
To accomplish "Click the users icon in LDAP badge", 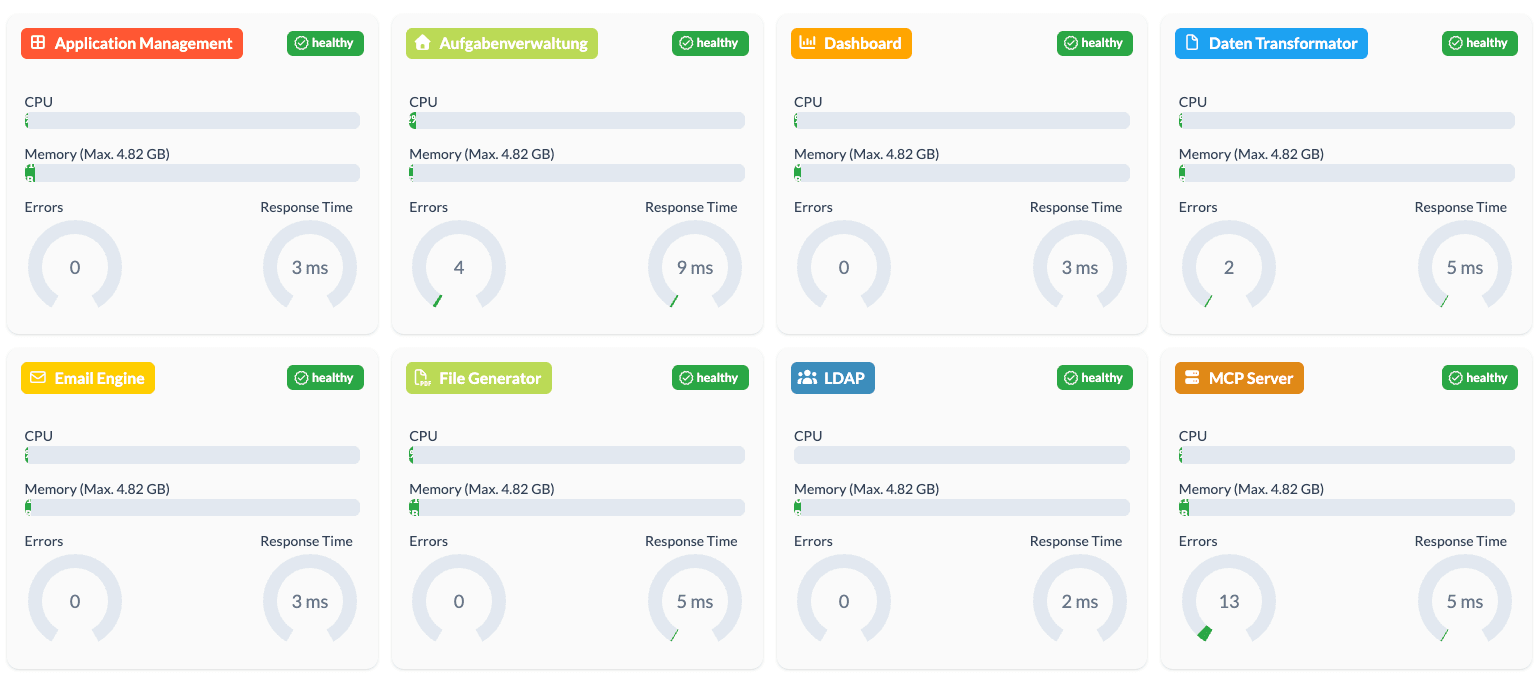I will 808,378.
